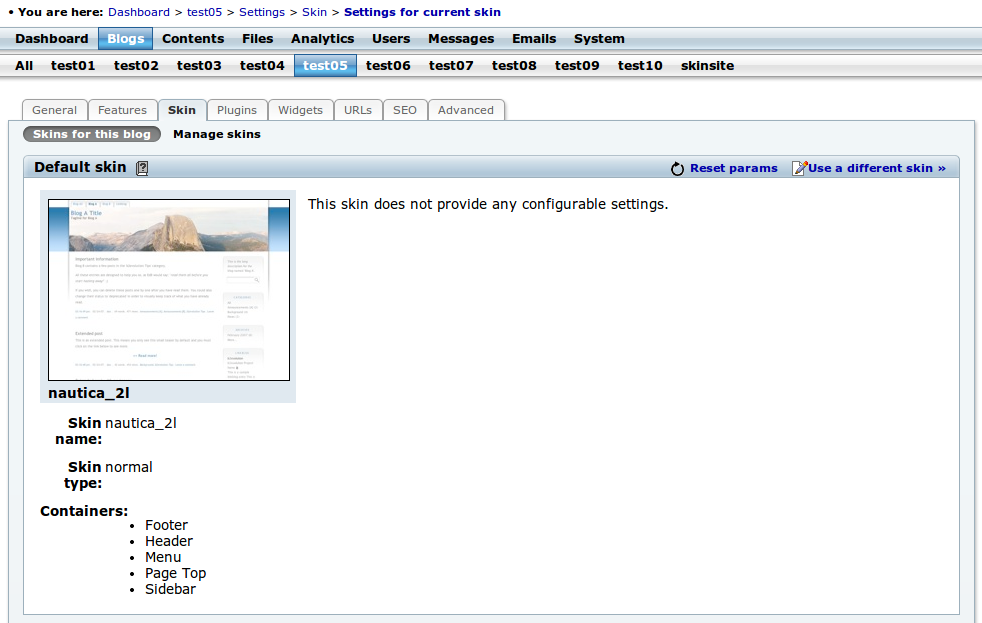Open the System menu
The width and height of the screenshot is (982, 623).
pos(599,39)
